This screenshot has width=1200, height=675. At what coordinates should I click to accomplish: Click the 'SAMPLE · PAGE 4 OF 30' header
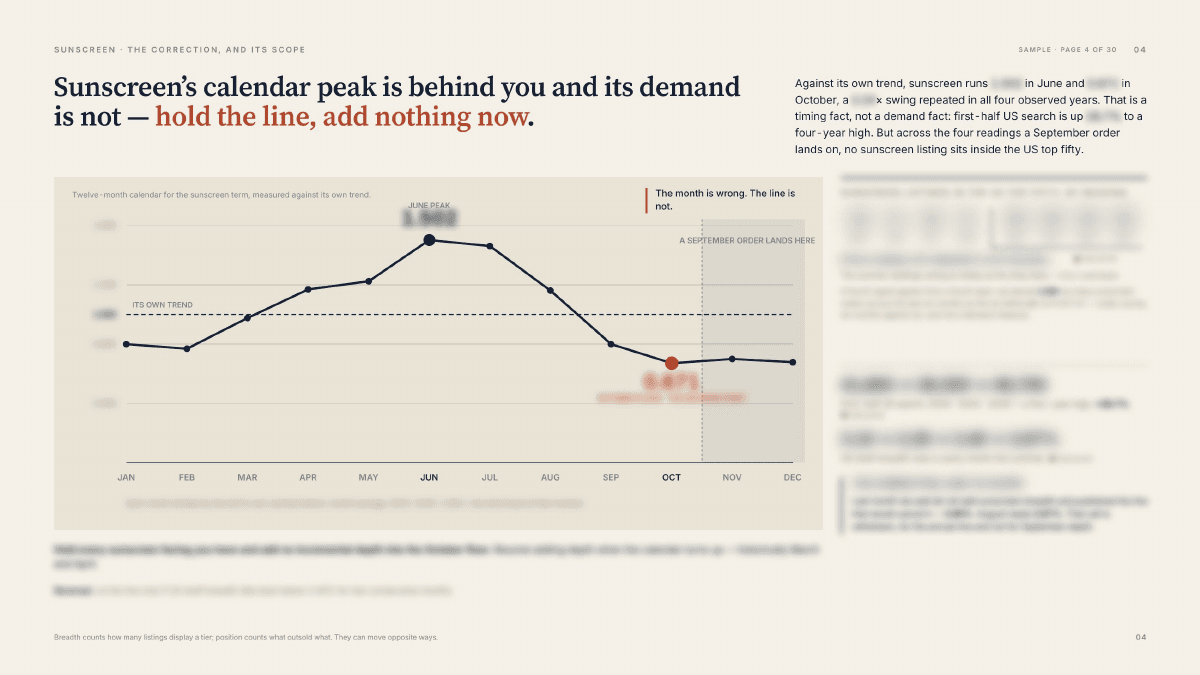point(1067,50)
